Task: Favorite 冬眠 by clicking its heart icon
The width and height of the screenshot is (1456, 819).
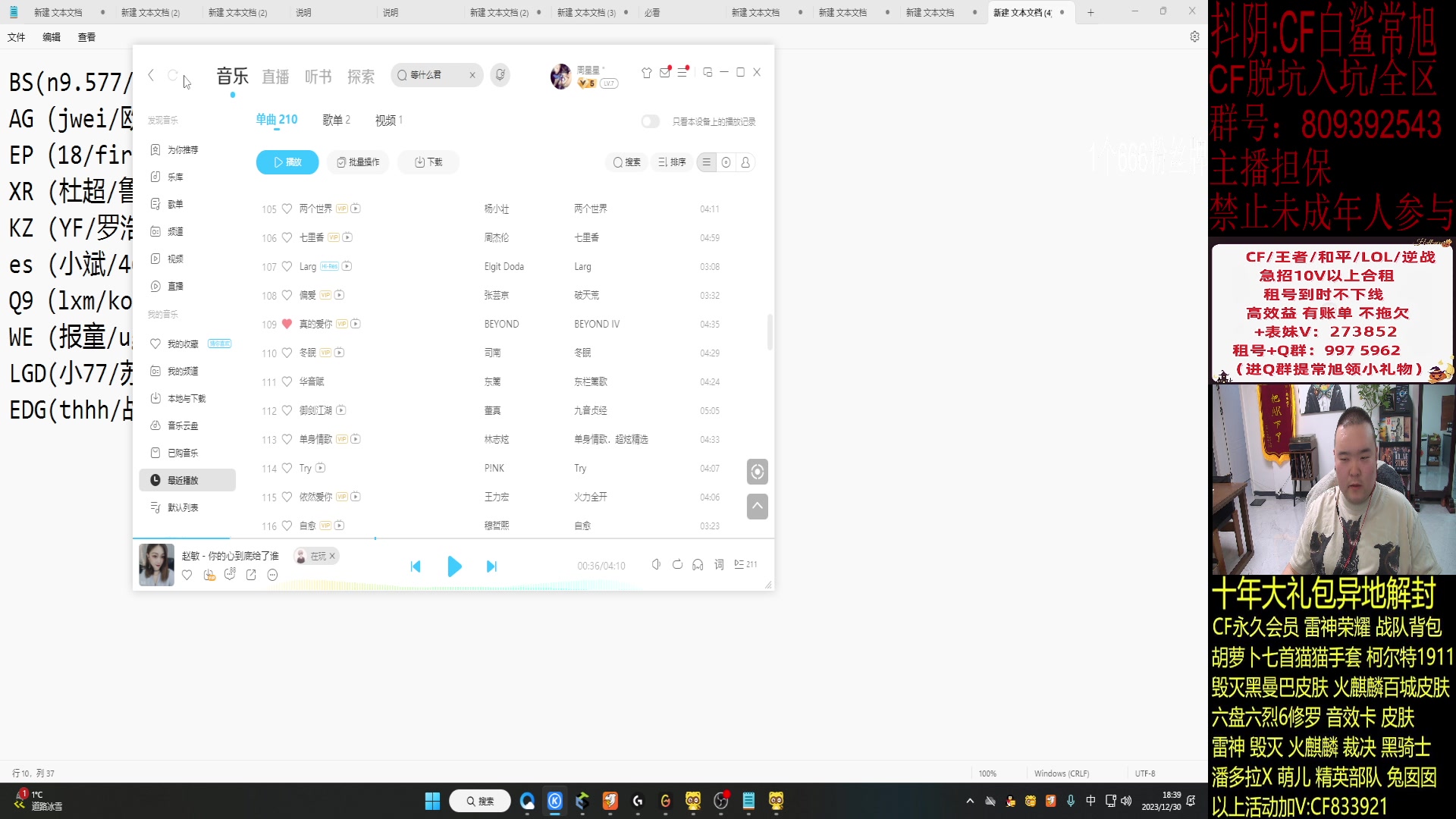Action: click(x=287, y=353)
